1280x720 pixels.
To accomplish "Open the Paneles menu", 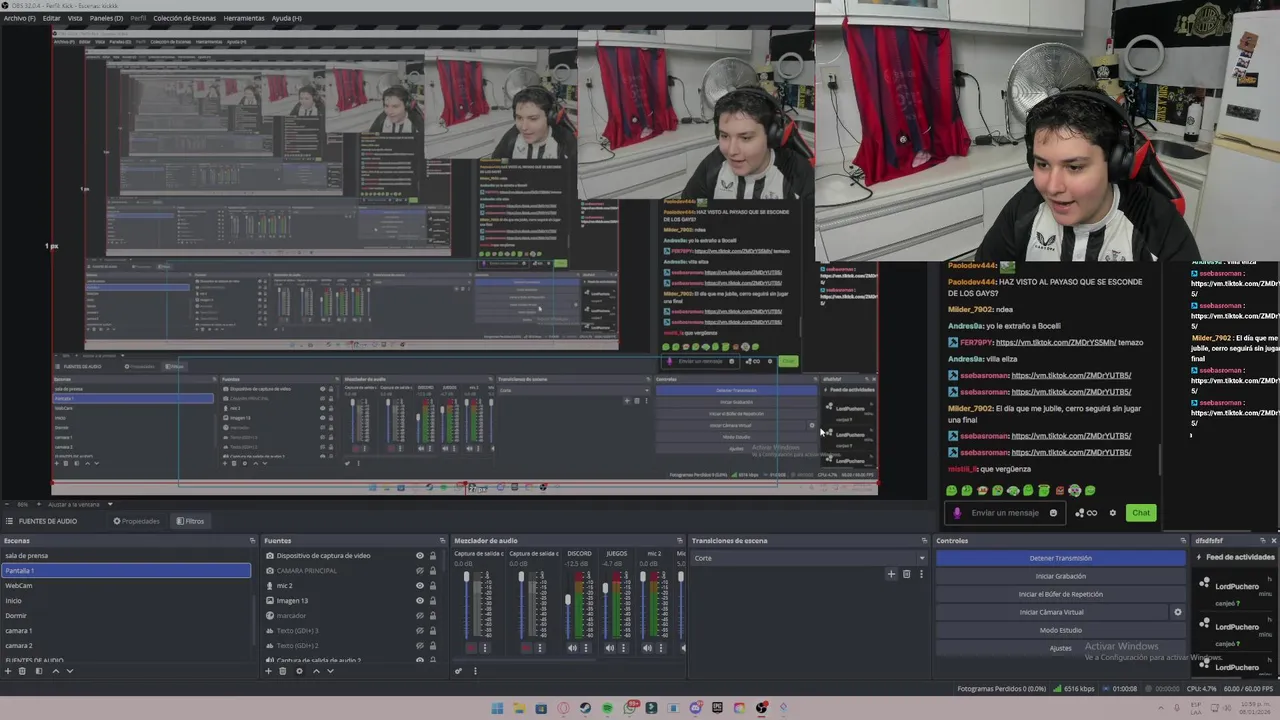I will point(106,18).
